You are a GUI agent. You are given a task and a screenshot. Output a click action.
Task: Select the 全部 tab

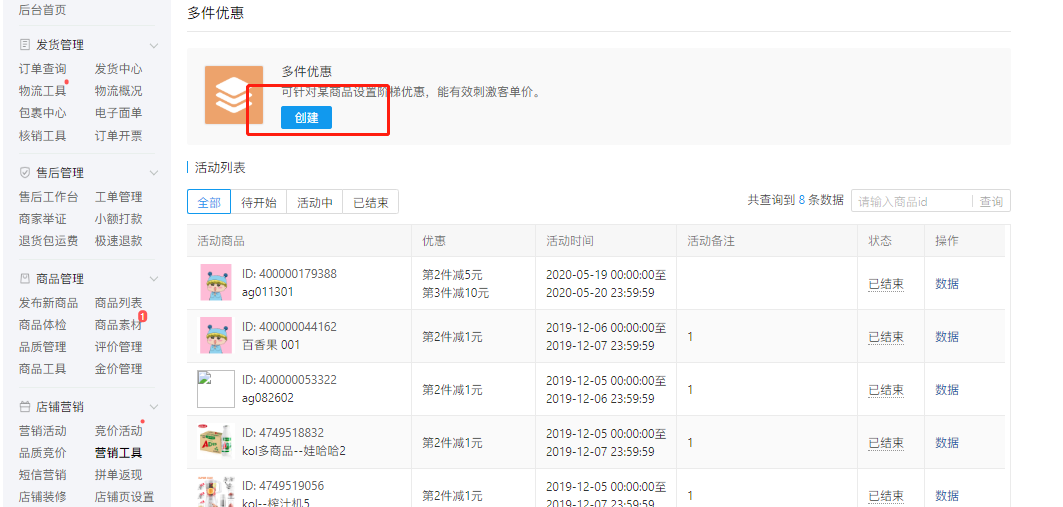(x=209, y=202)
